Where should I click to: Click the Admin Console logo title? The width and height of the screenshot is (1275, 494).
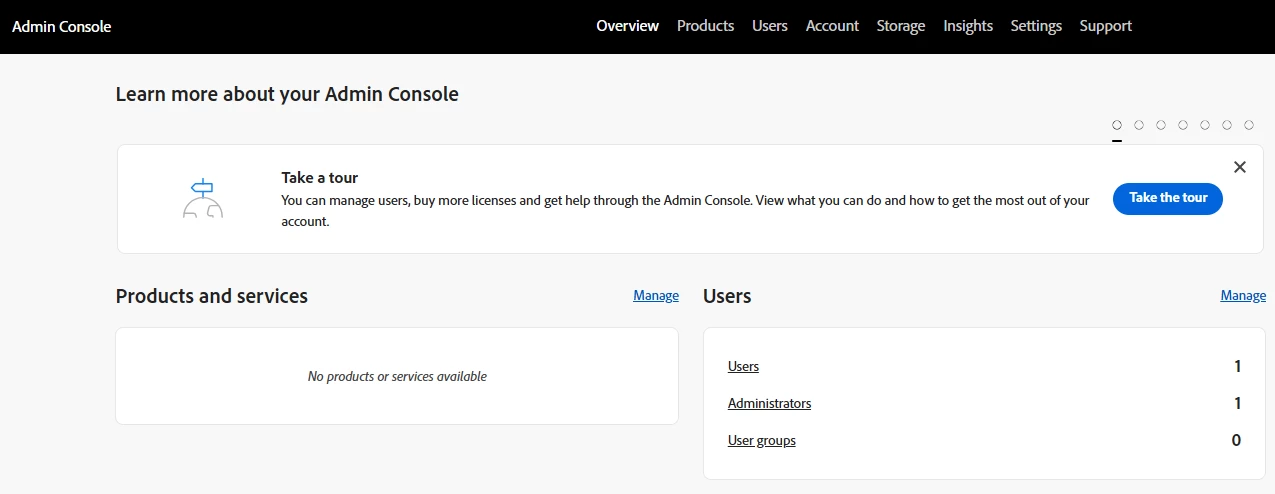pos(62,27)
